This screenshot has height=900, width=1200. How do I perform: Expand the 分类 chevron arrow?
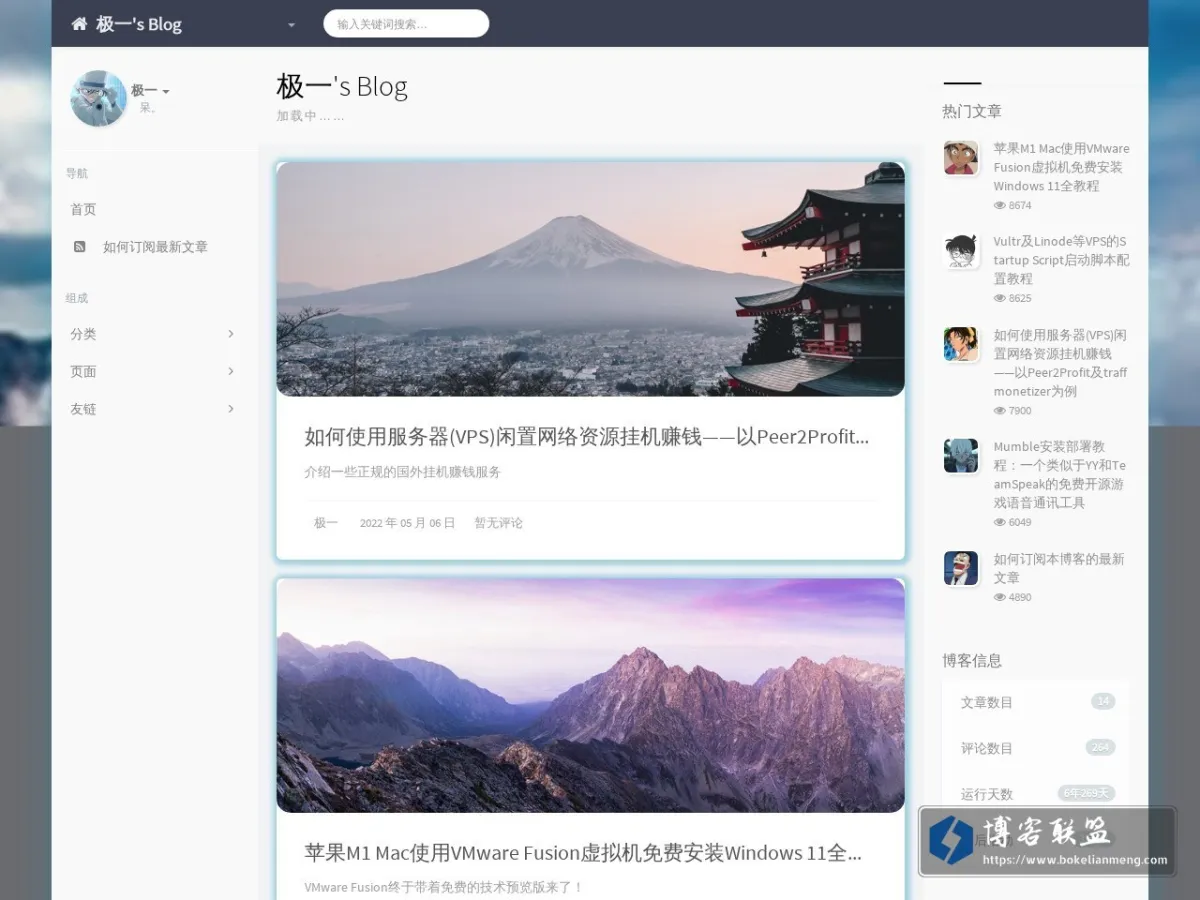tap(231, 334)
